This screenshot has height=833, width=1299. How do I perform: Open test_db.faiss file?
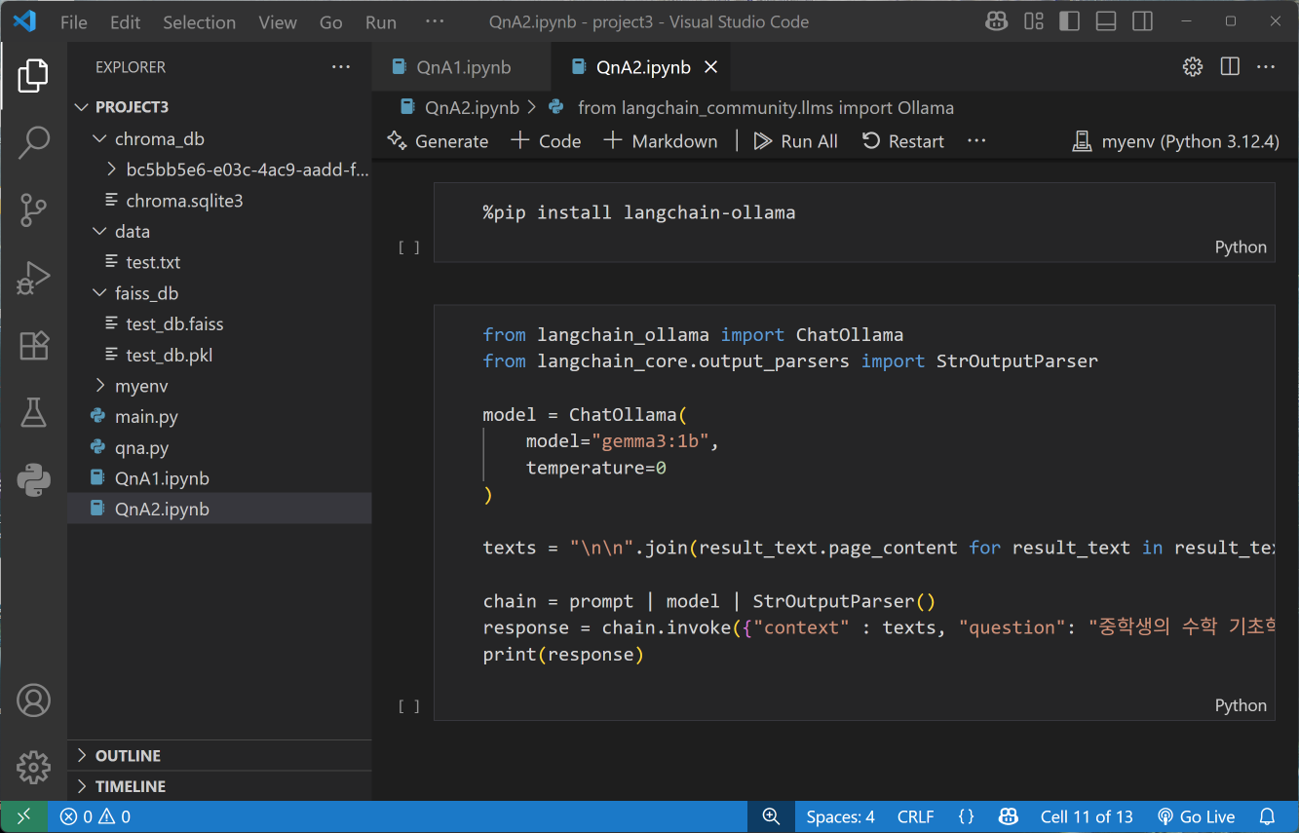(x=220, y=324)
